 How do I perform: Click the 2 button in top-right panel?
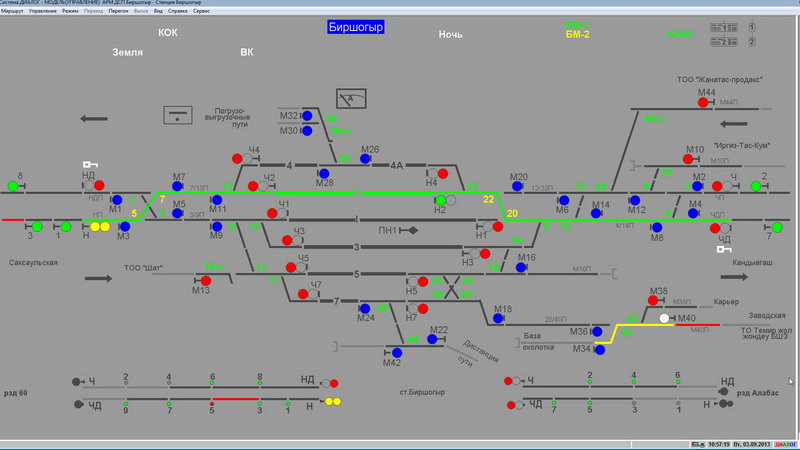(752, 41)
